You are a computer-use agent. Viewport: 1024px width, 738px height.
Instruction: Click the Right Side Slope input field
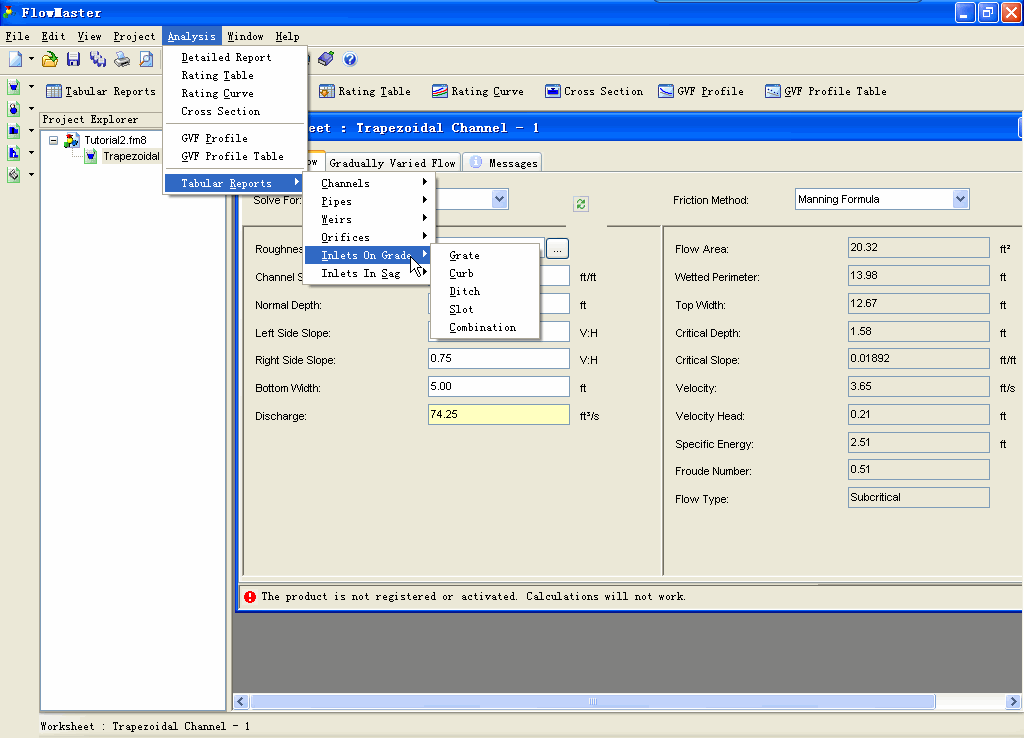tap(499, 359)
